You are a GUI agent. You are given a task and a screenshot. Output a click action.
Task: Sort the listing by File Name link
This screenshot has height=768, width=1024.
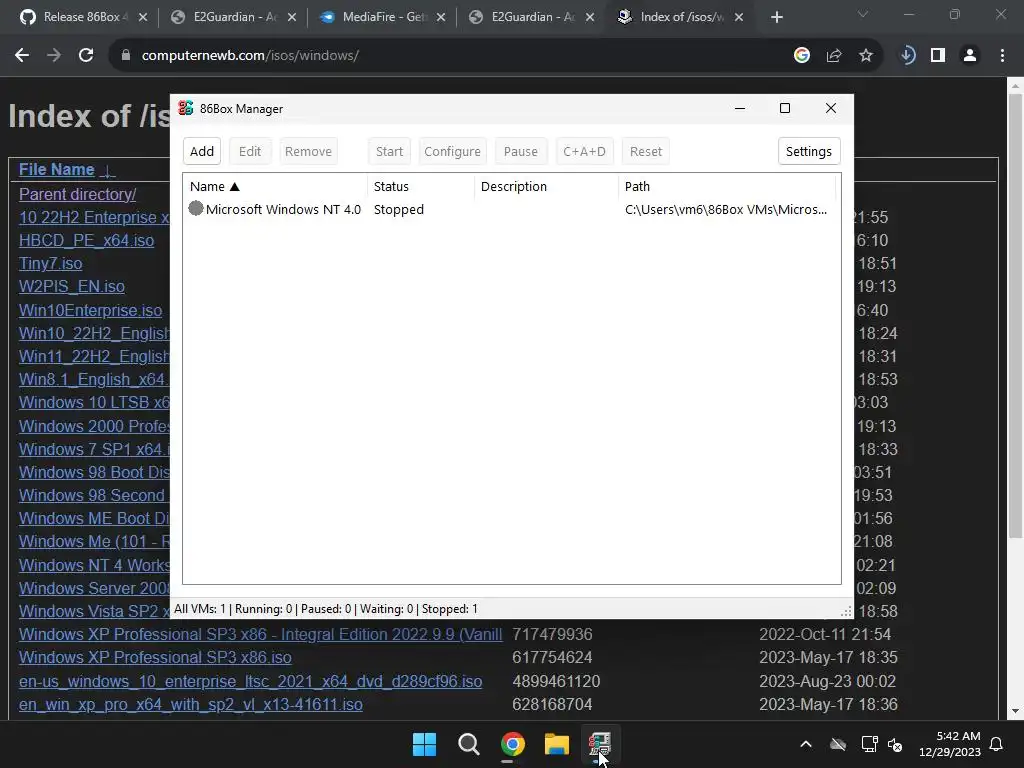[x=57, y=170]
